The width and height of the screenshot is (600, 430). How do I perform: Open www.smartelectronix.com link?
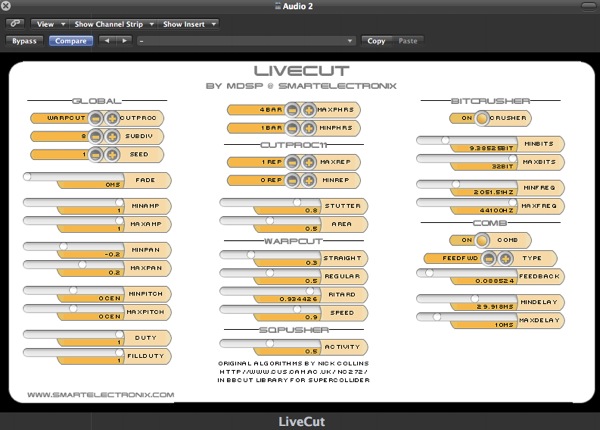pos(101,395)
